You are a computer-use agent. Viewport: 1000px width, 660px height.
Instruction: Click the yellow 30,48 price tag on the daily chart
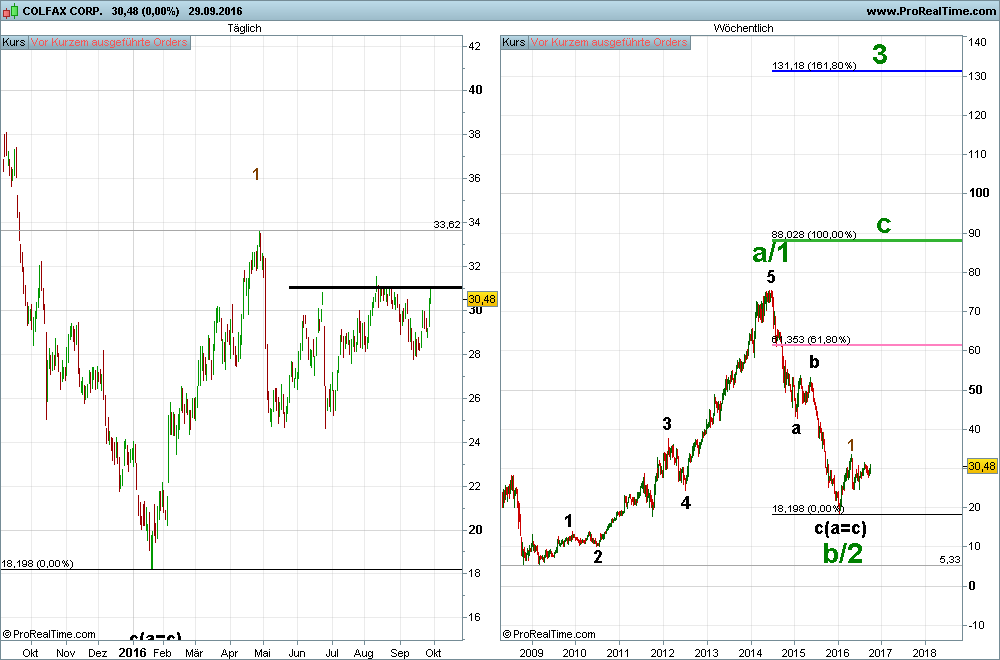(481, 299)
